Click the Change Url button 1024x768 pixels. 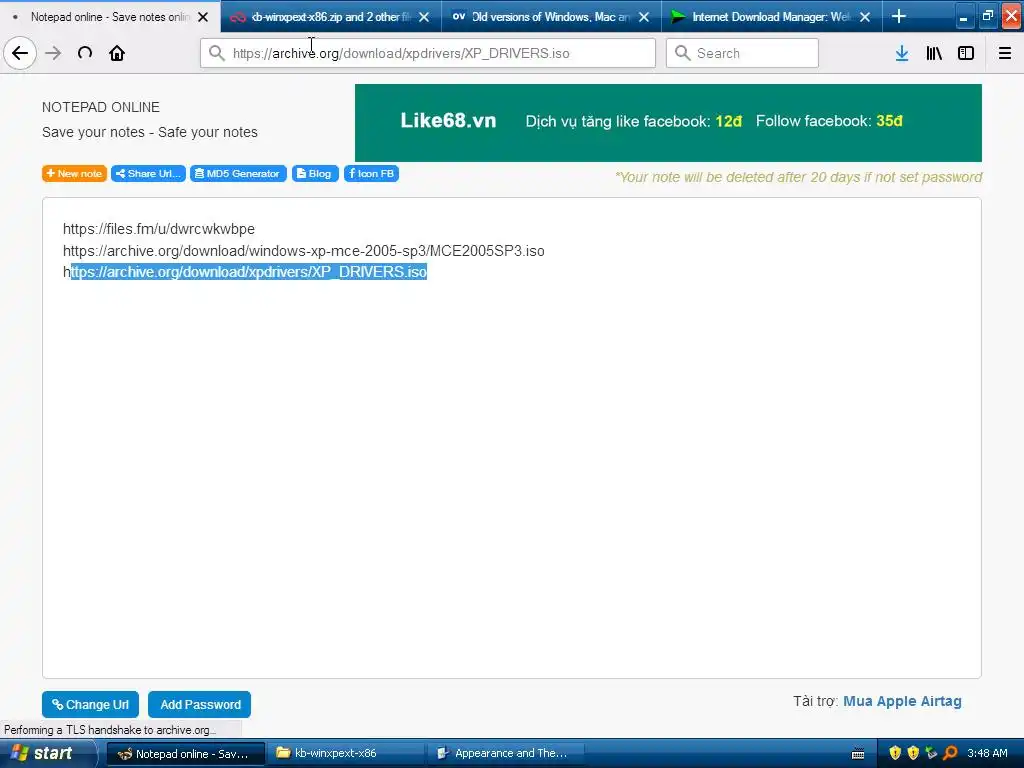[90, 705]
